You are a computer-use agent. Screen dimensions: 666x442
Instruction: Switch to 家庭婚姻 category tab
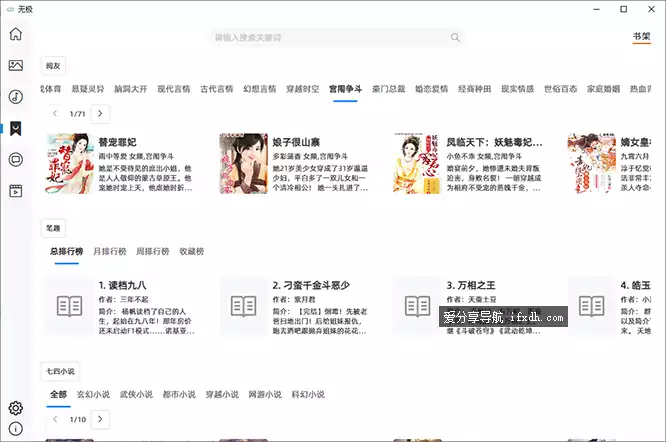tap(604, 89)
